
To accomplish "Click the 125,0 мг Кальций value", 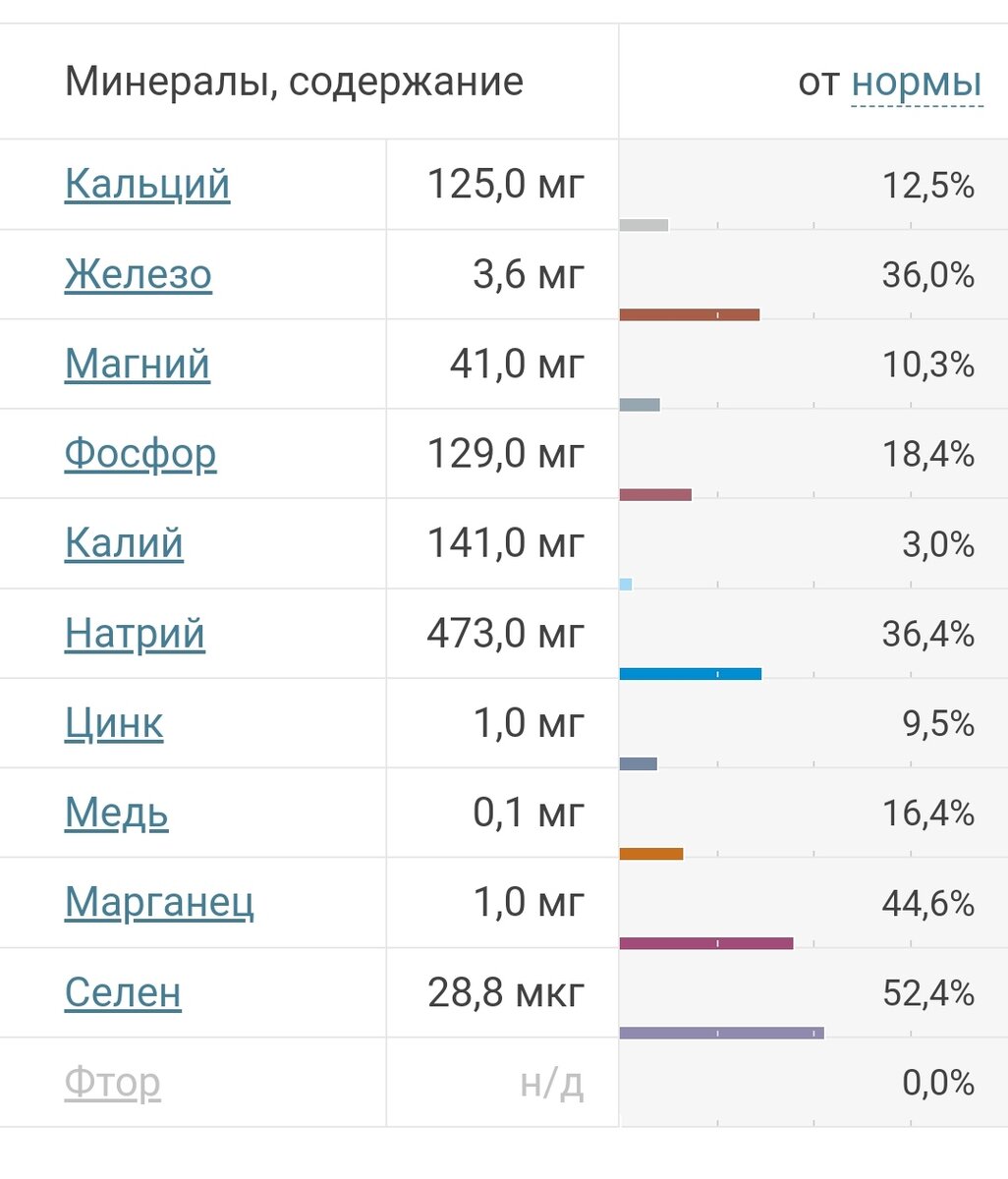I will [504, 183].
